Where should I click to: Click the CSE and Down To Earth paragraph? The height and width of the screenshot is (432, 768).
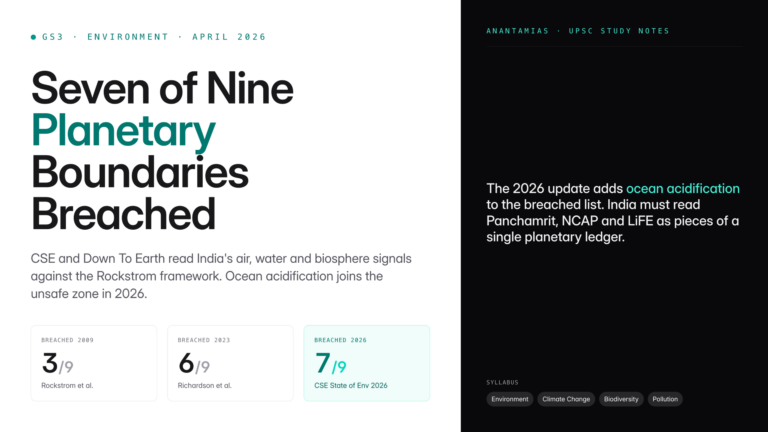(221, 276)
